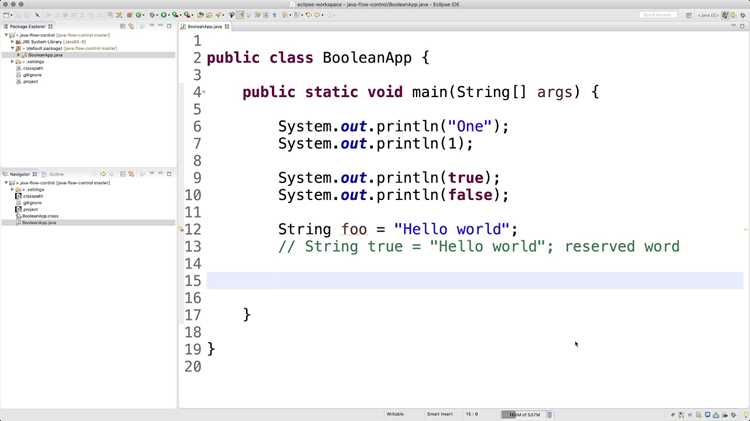Maximize the Package Explorer view
750x421 pixels.
pyautogui.click(x=169, y=26)
